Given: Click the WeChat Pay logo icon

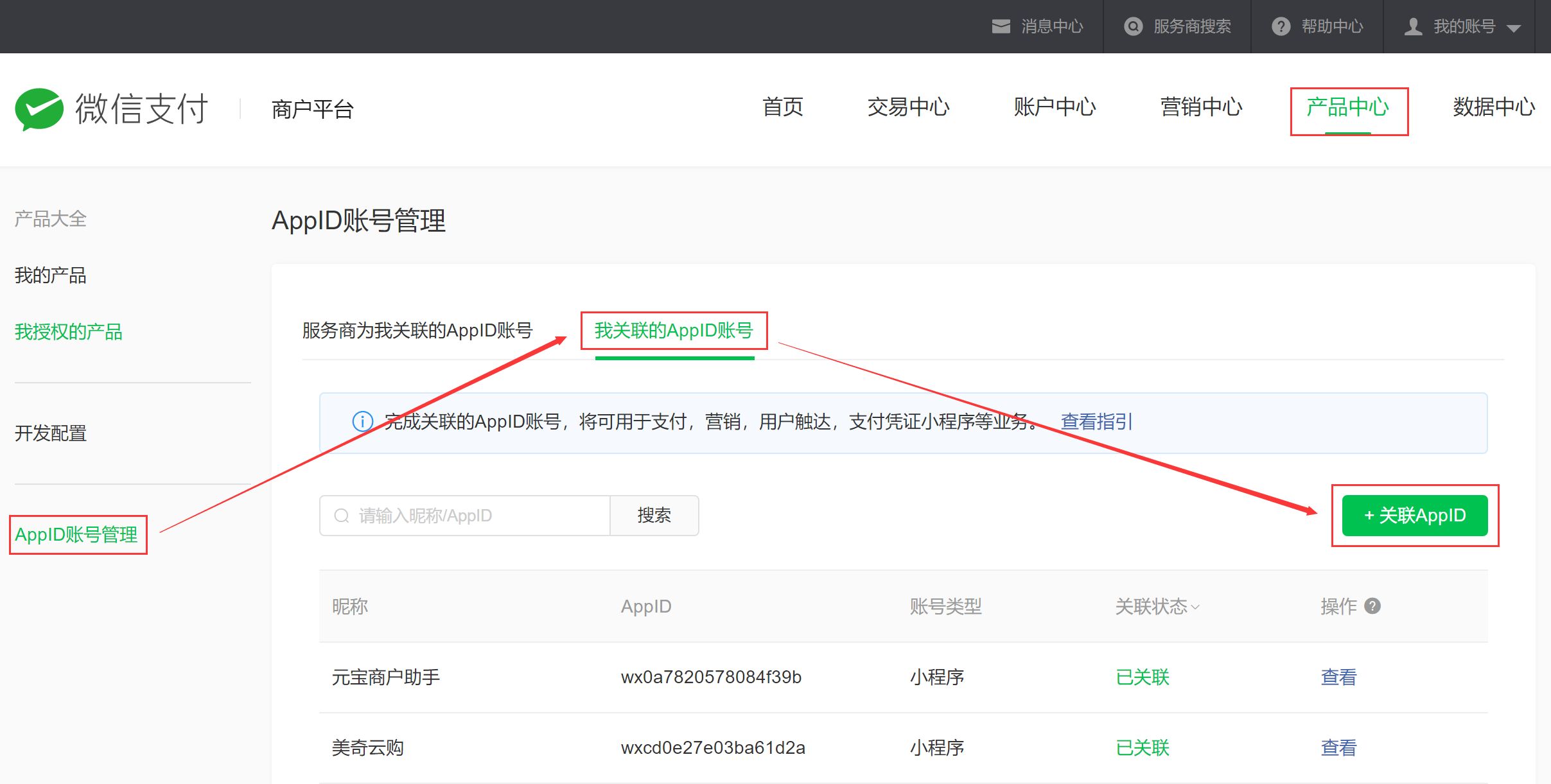Looking at the screenshot, I should [39, 109].
